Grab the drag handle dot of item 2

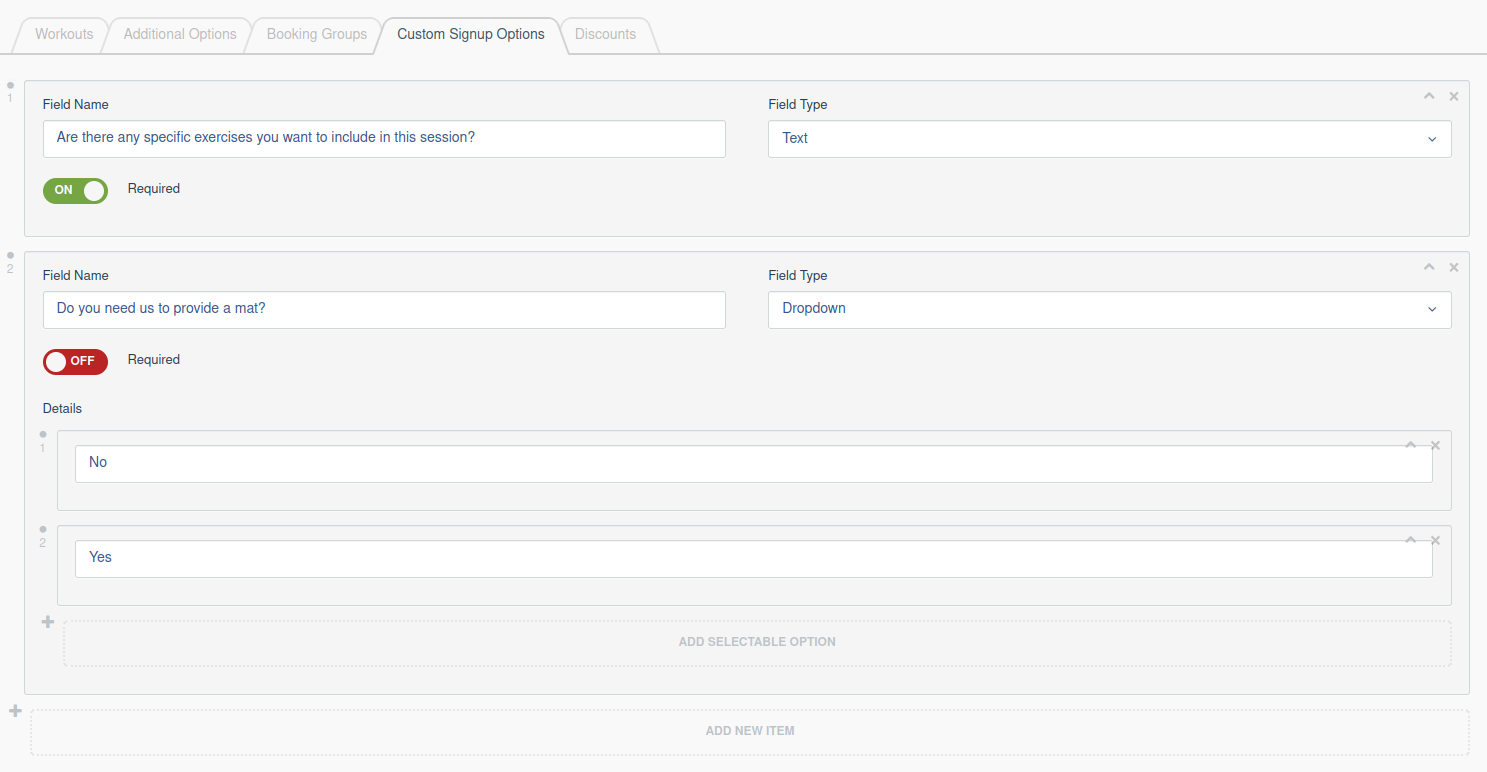click(x=11, y=255)
